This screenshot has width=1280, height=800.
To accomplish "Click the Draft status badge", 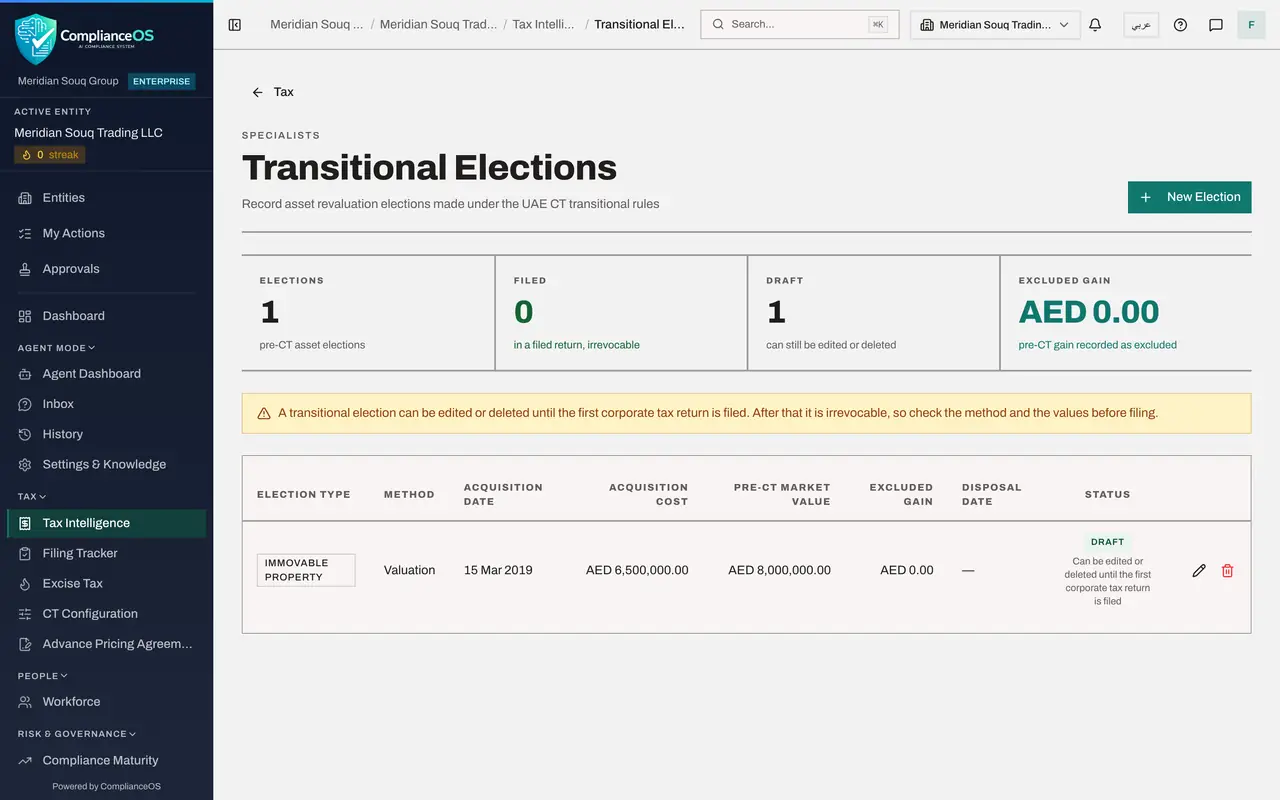I will click(x=1107, y=542).
